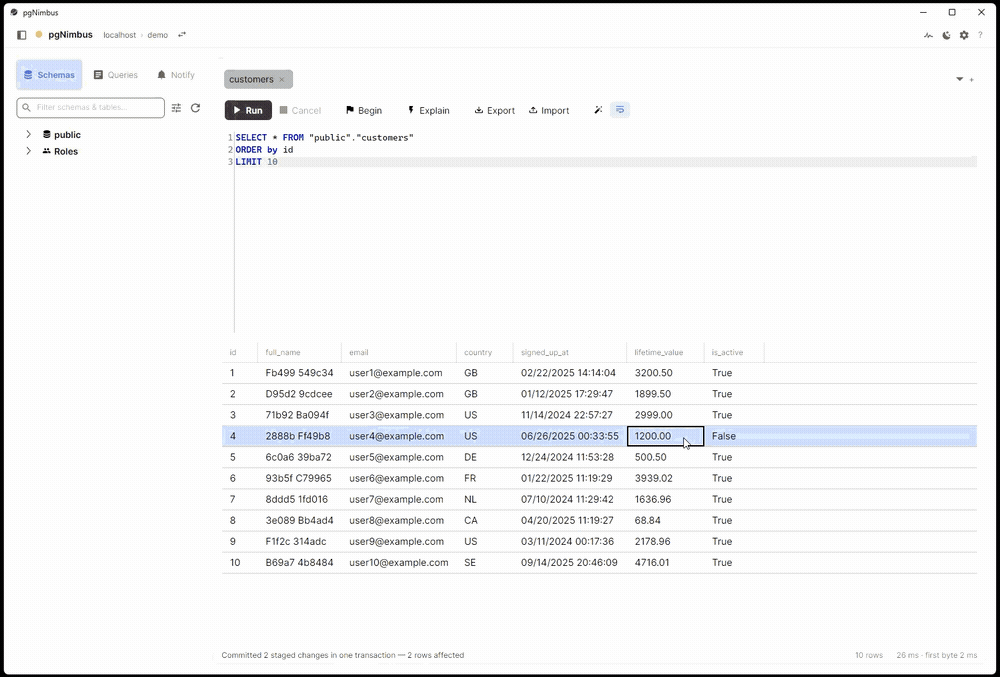
Task: Select cell Fb499 549c34
Action: 299,373
